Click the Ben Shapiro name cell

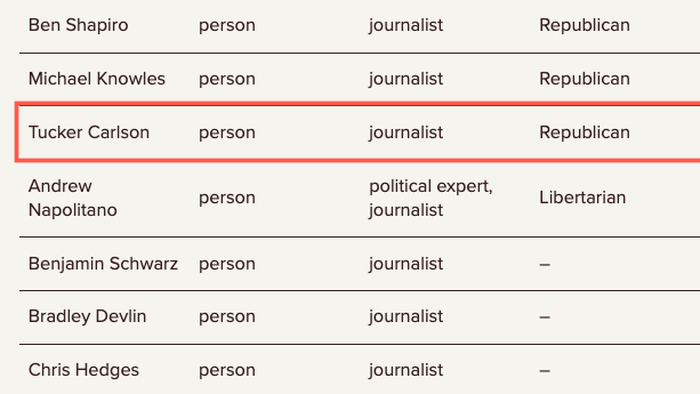click(78, 25)
